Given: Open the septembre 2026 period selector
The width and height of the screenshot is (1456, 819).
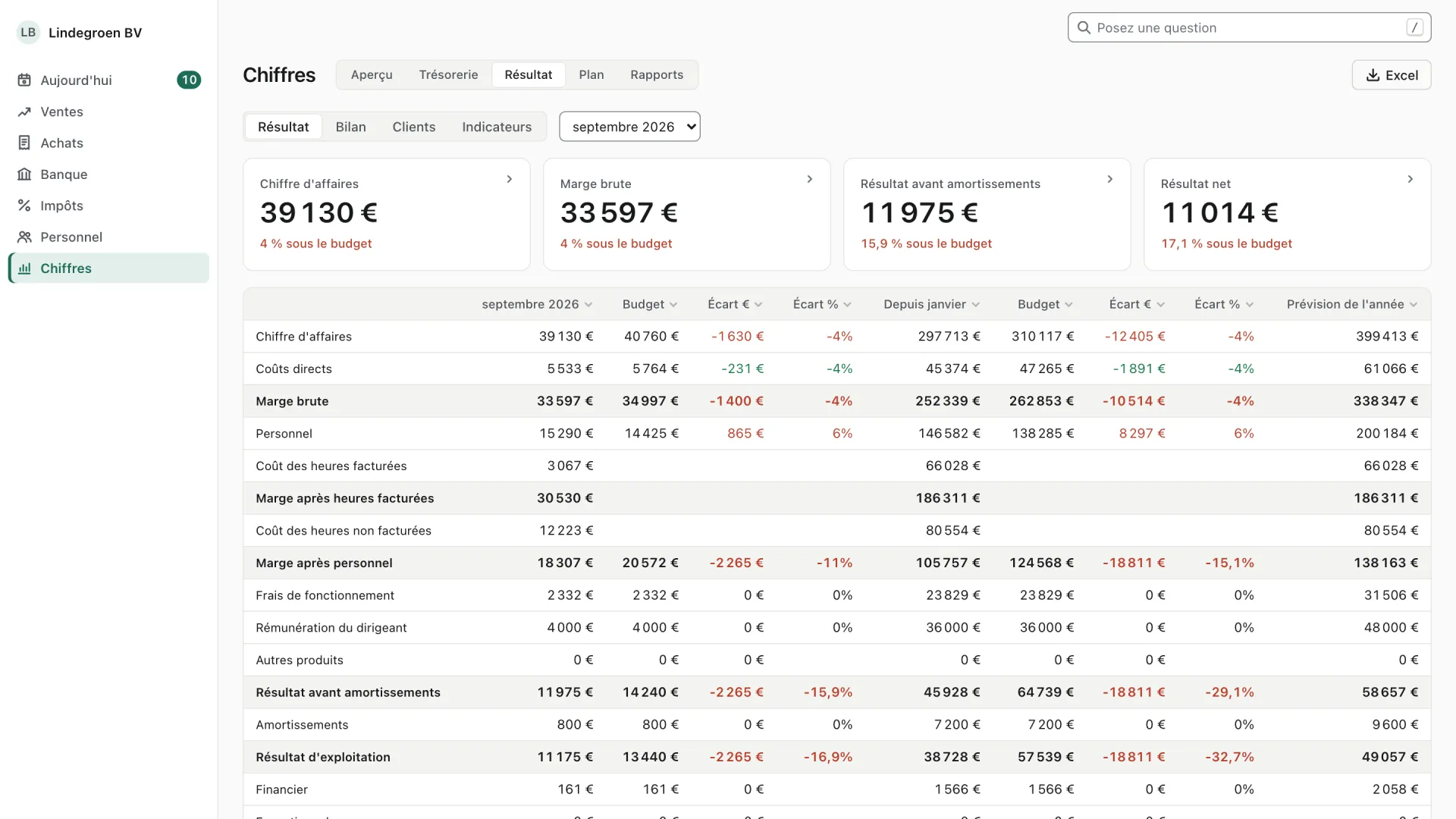Looking at the screenshot, I should [629, 127].
